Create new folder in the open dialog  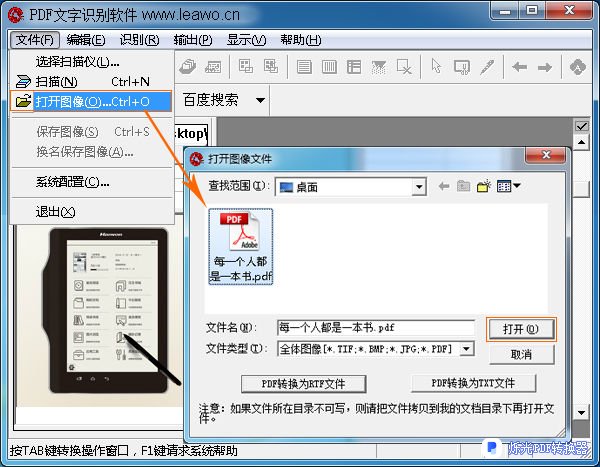click(x=484, y=186)
